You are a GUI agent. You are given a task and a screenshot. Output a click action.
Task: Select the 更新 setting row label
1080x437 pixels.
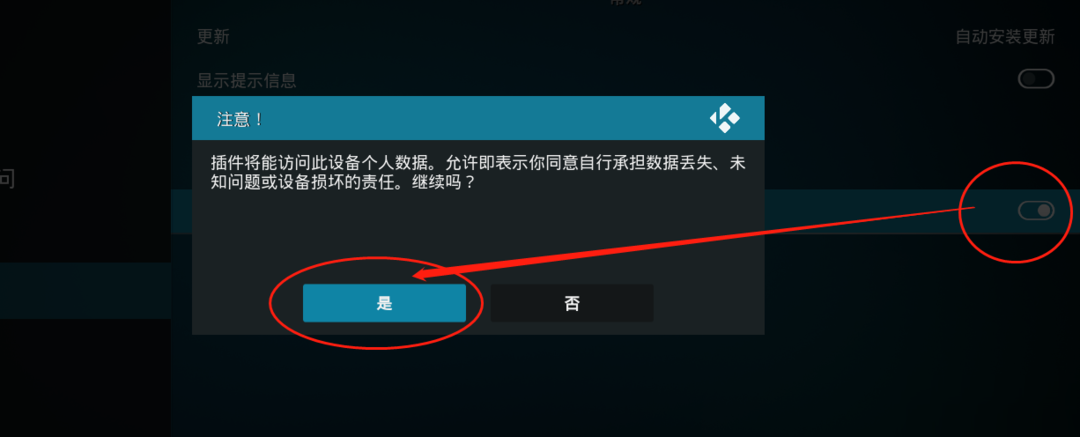pyautogui.click(x=214, y=37)
